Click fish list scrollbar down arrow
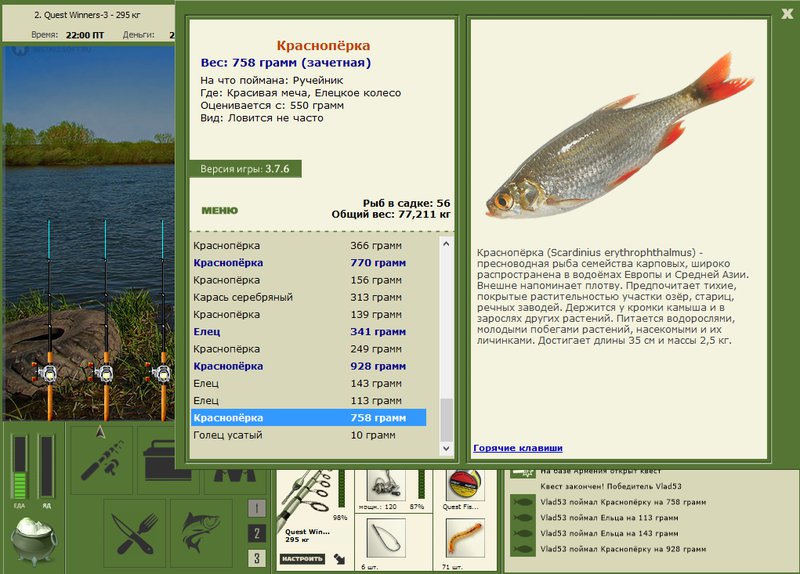The width and height of the screenshot is (800, 574). tap(446, 448)
